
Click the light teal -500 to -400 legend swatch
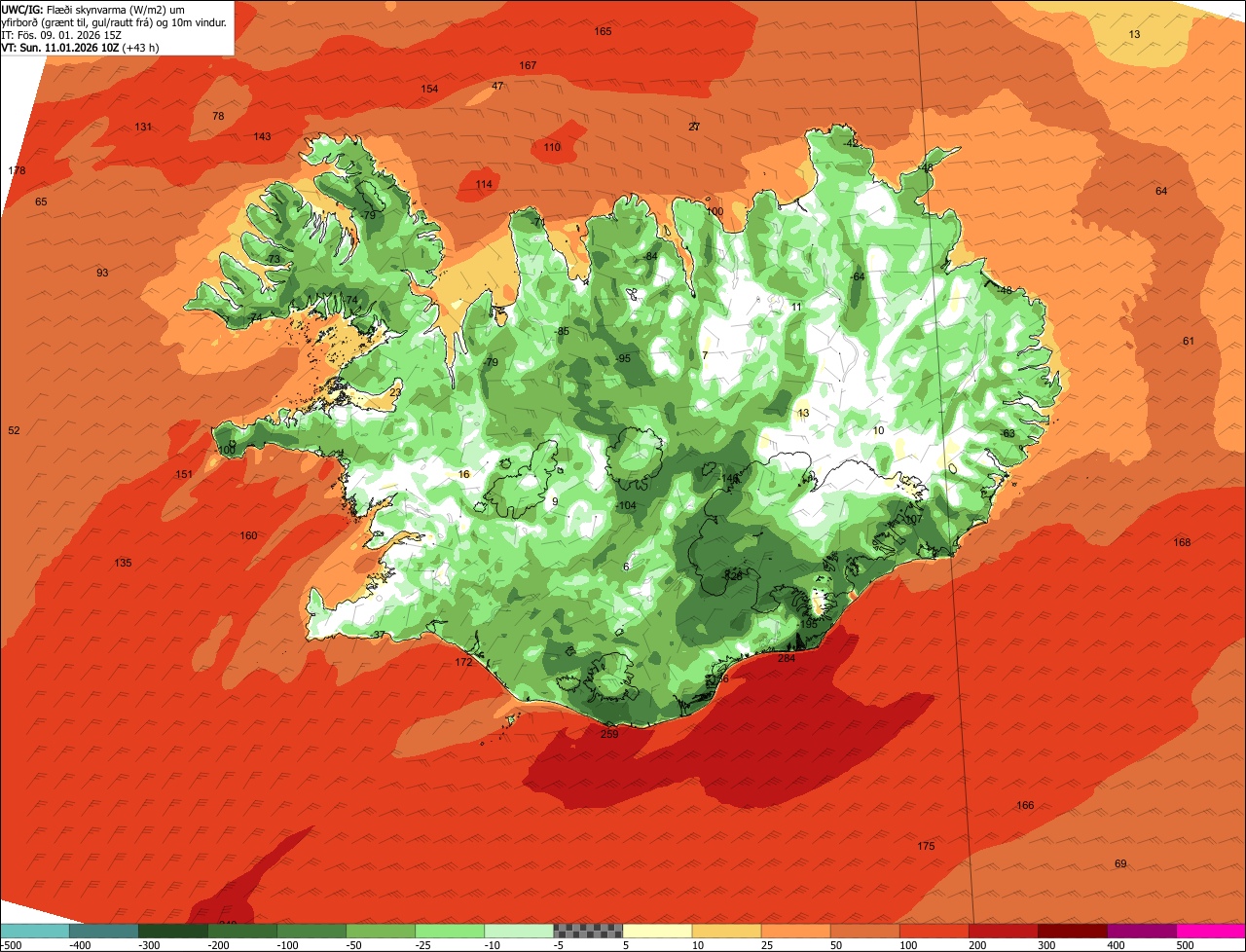[35, 931]
